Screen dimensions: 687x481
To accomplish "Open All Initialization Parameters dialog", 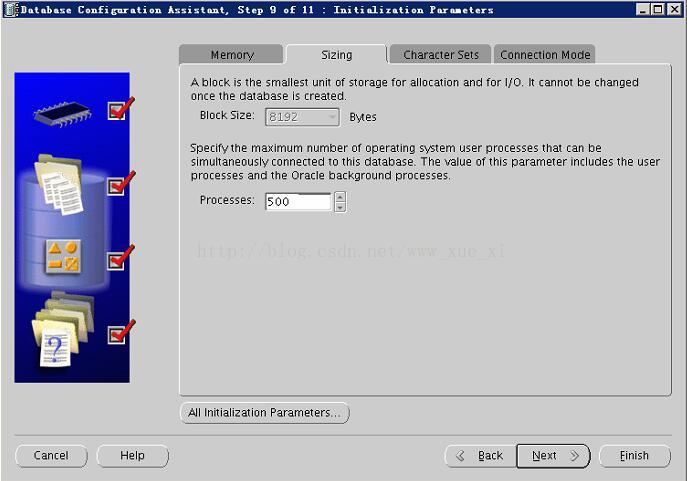I will pyautogui.click(x=264, y=413).
